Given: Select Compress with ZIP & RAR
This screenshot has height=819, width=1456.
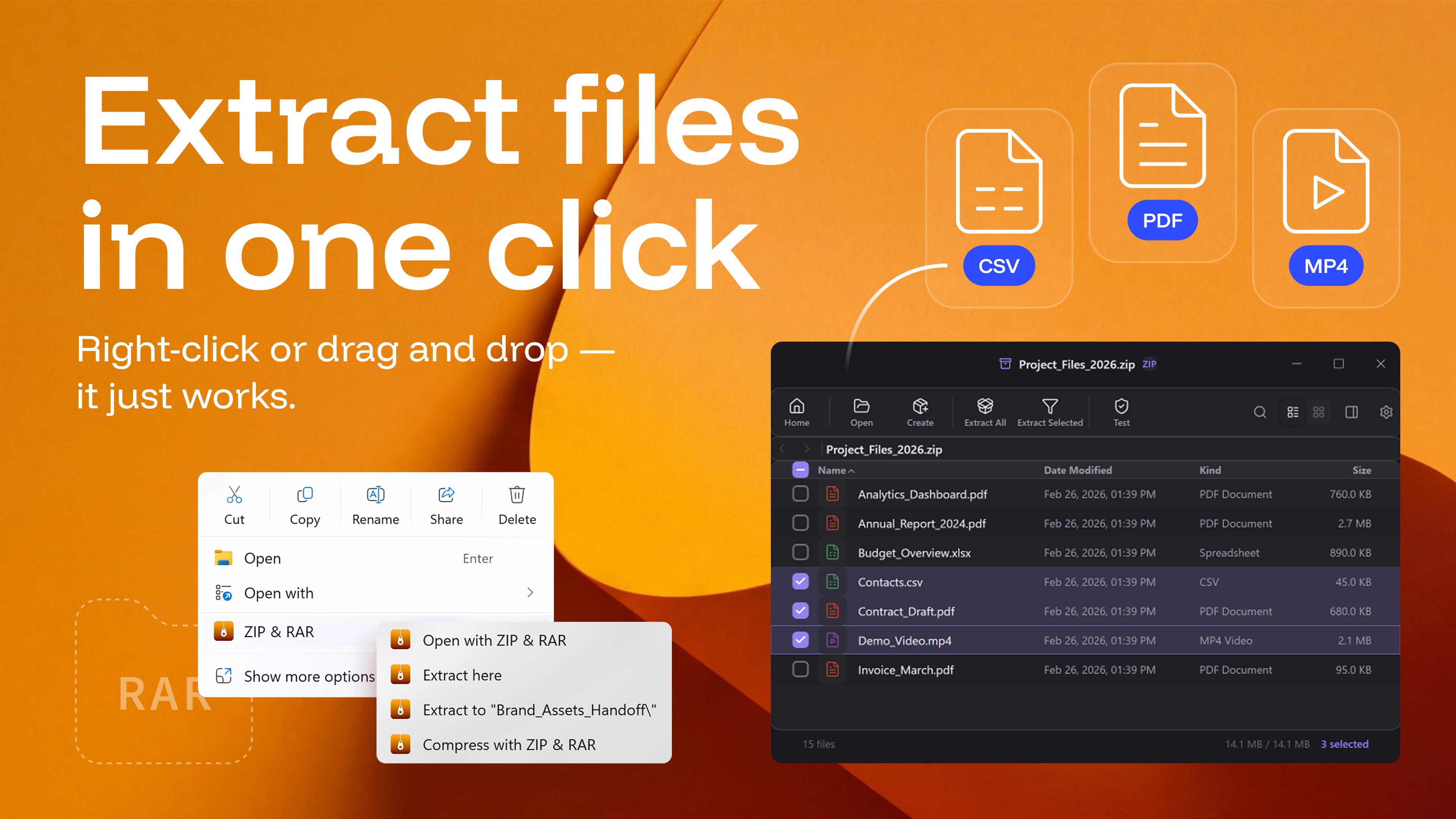Looking at the screenshot, I should 524,745.
